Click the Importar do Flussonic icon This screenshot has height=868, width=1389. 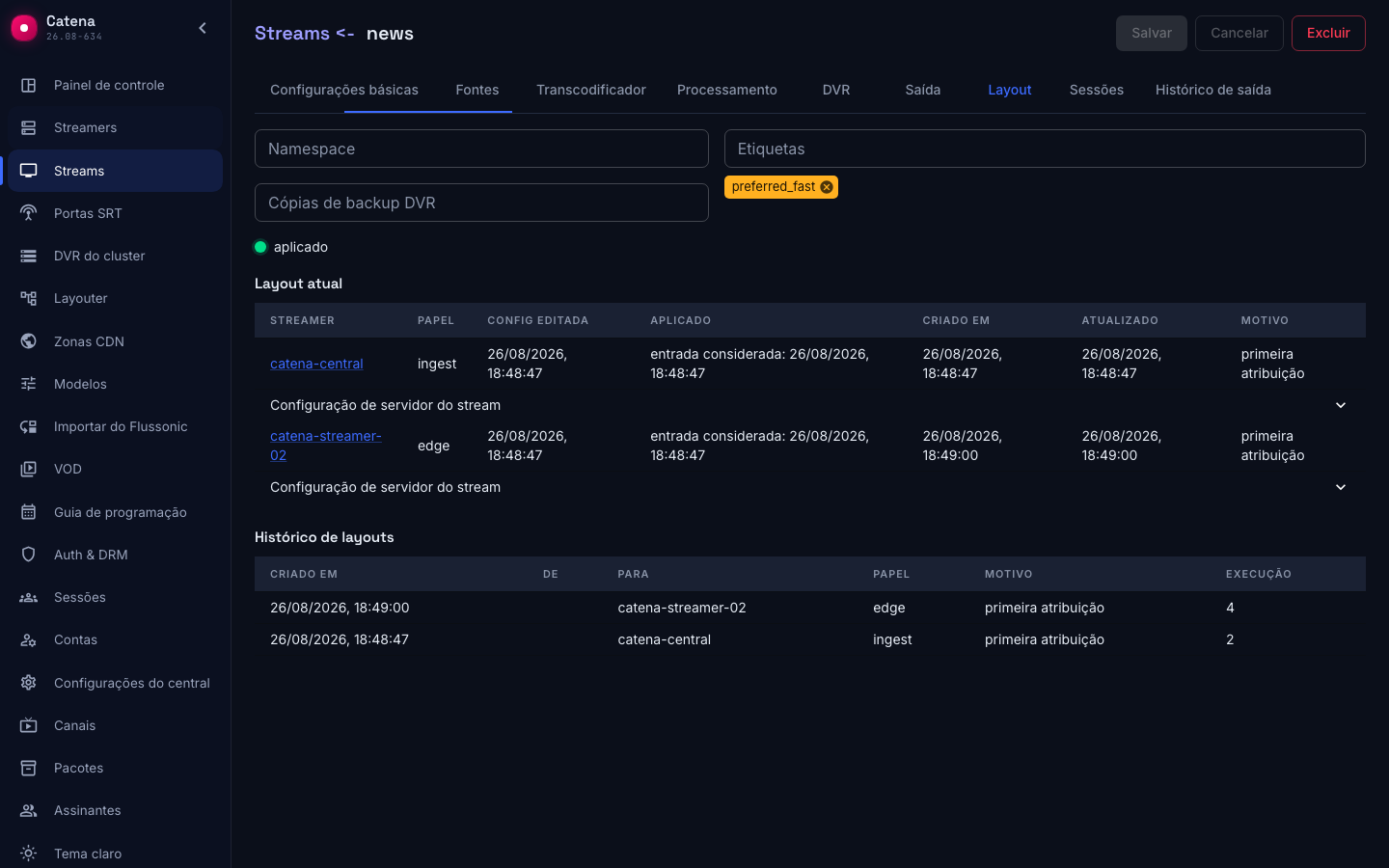[x=29, y=426]
